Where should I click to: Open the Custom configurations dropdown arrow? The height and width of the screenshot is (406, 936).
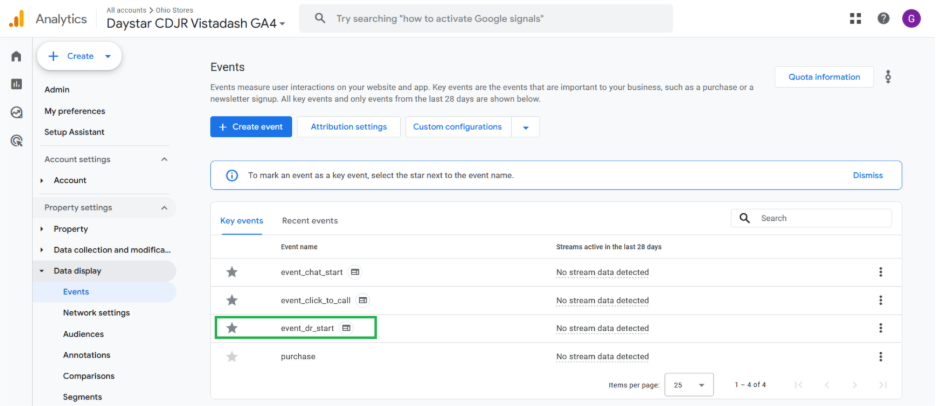(x=525, y=127)
